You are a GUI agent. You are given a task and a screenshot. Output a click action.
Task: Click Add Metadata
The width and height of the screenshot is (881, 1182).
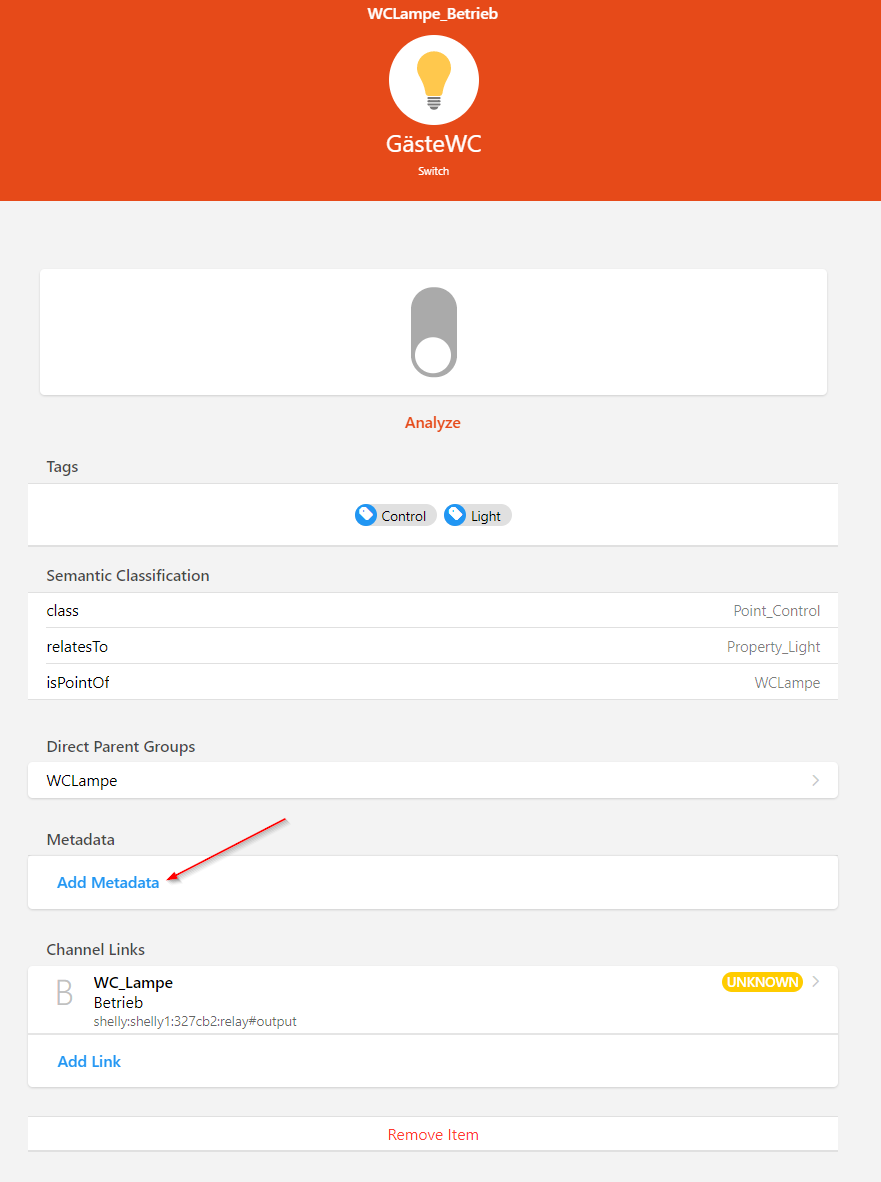(x=108, y=883)
